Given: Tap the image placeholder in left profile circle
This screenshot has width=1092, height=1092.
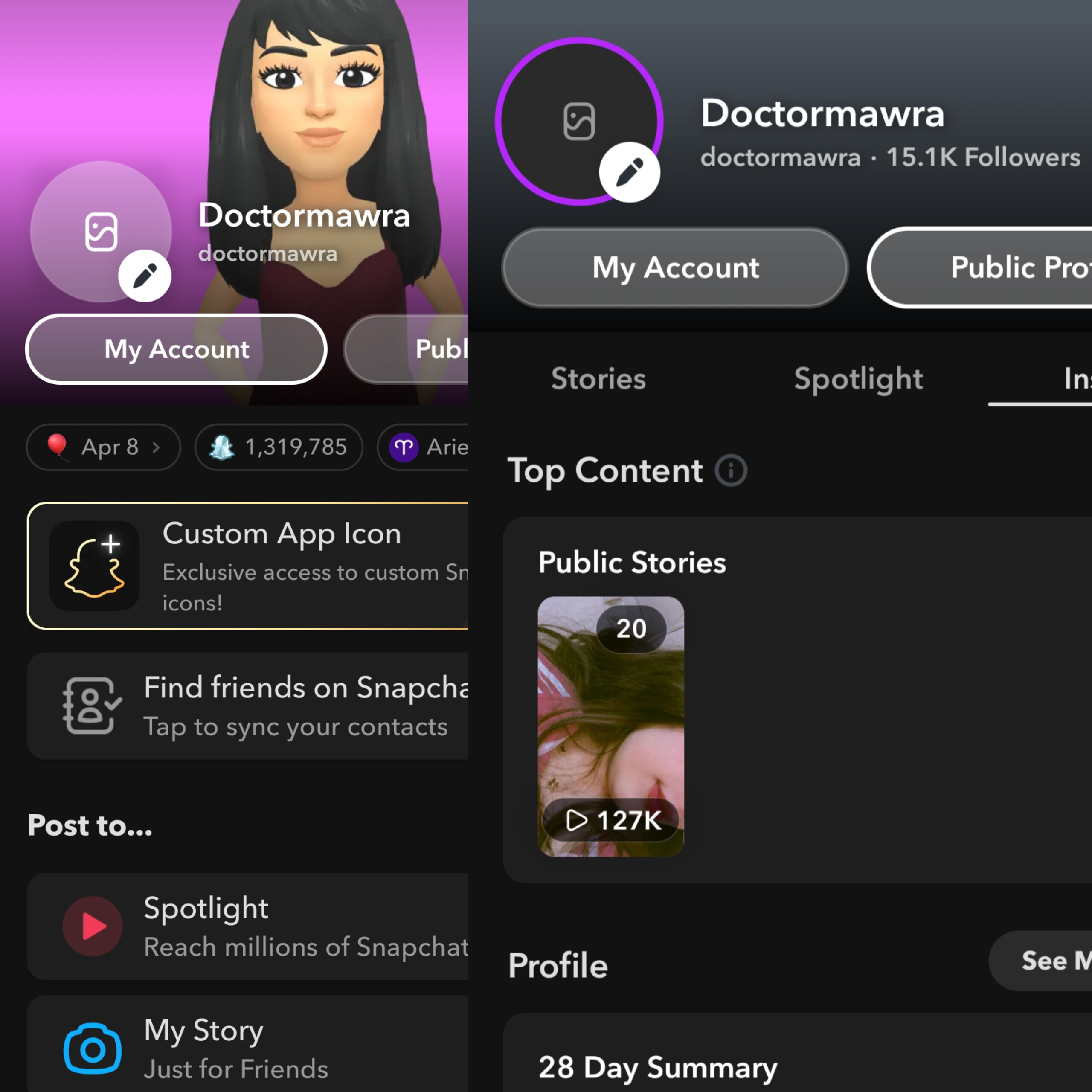Looking at the screenshot, I should [101, 232].
